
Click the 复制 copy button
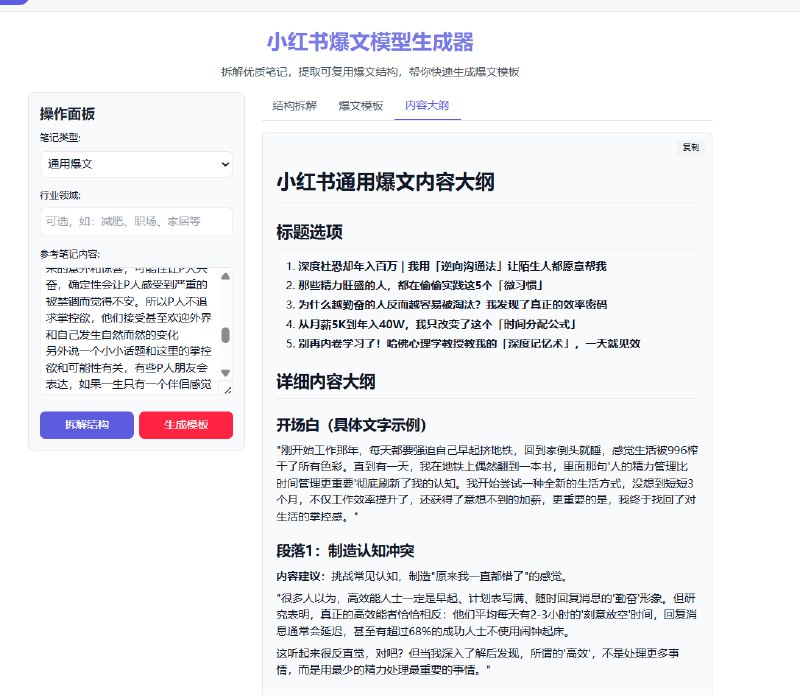pyautogui.click(x=691, y=147)
